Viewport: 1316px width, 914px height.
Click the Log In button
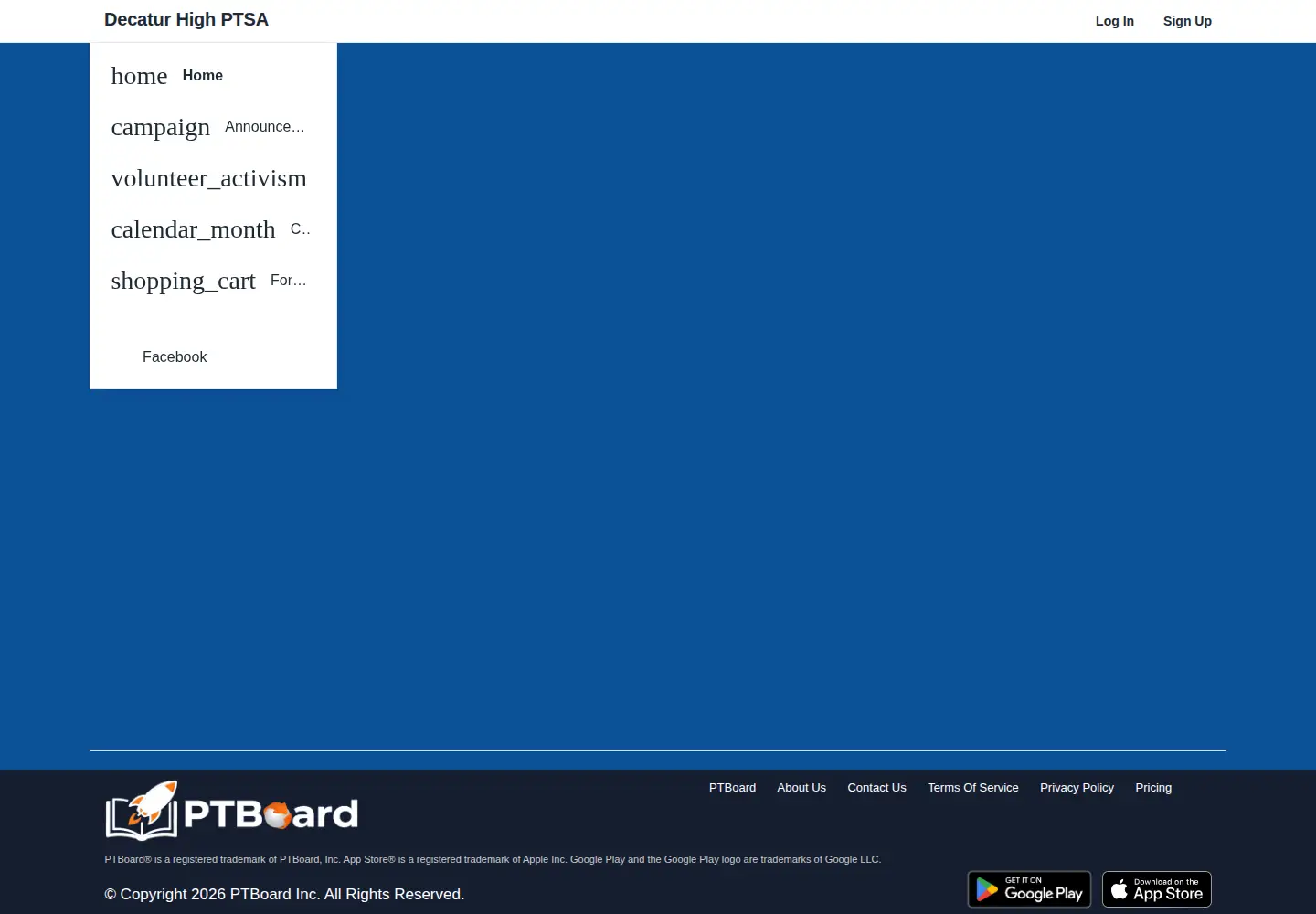tap(1115, 21)
